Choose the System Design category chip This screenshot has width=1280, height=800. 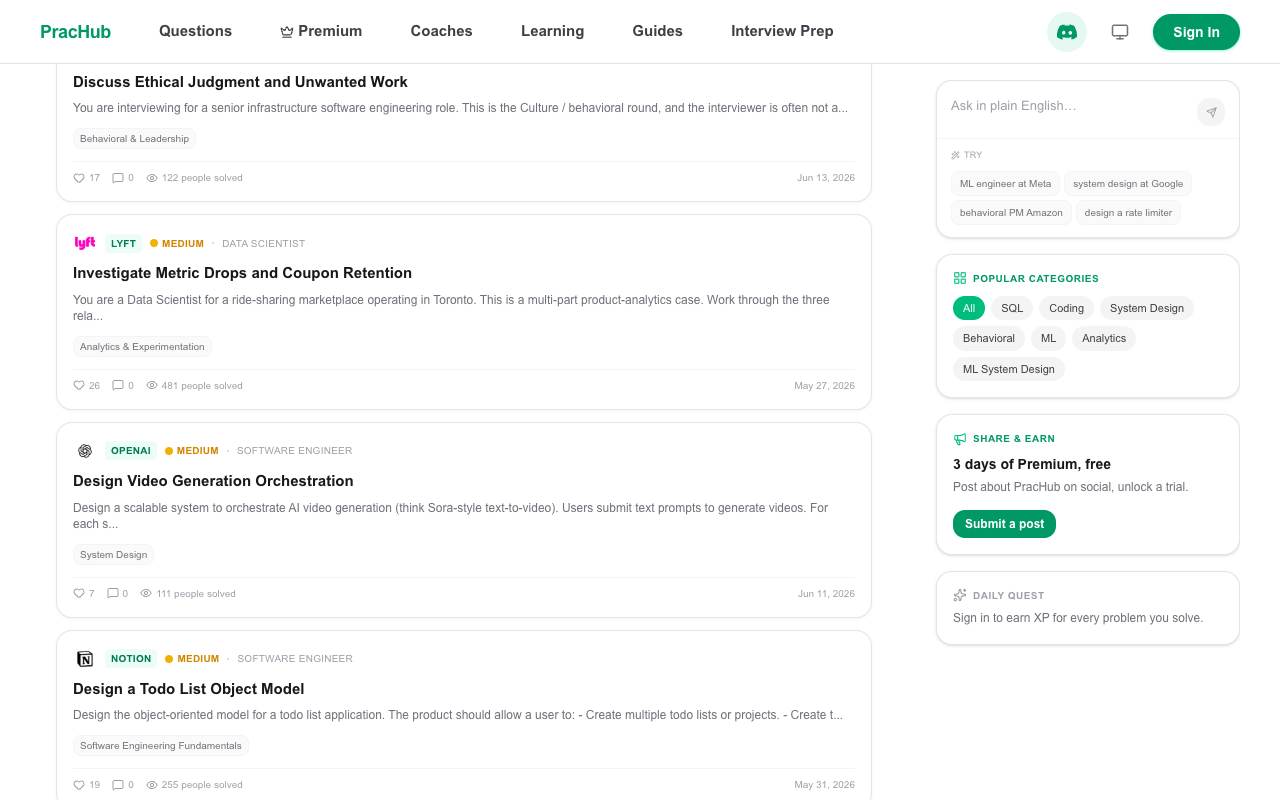point(1147,308)
